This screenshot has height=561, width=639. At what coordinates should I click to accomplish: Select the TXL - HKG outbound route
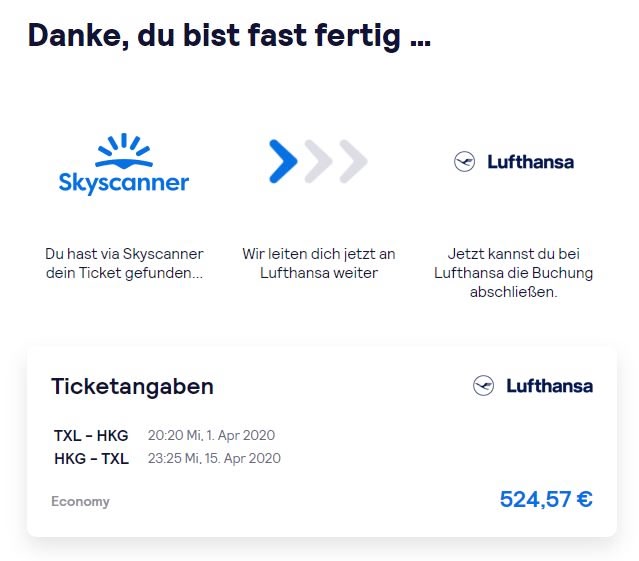(x=91, y=436)
